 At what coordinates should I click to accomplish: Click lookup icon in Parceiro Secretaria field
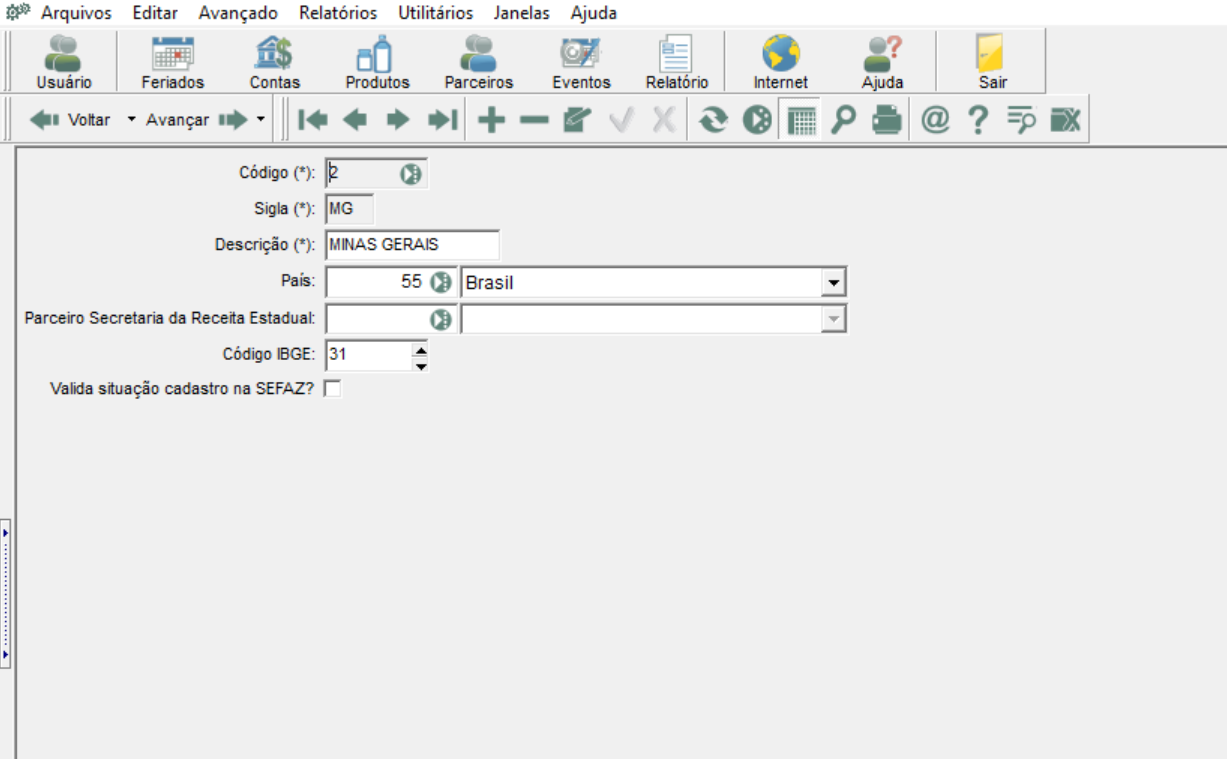tap(441, 320)
